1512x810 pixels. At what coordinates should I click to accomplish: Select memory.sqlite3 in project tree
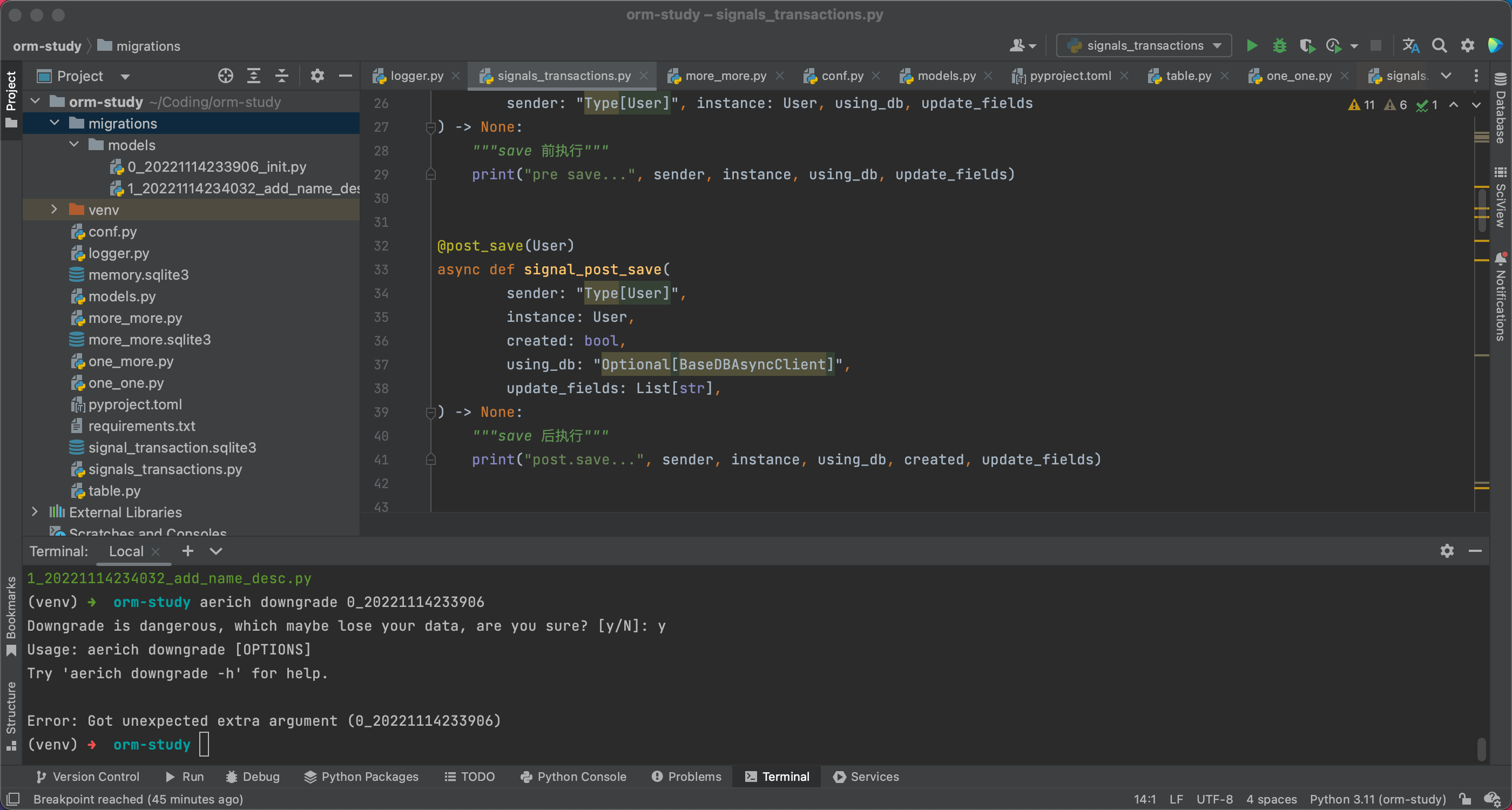tap(139, 275)
